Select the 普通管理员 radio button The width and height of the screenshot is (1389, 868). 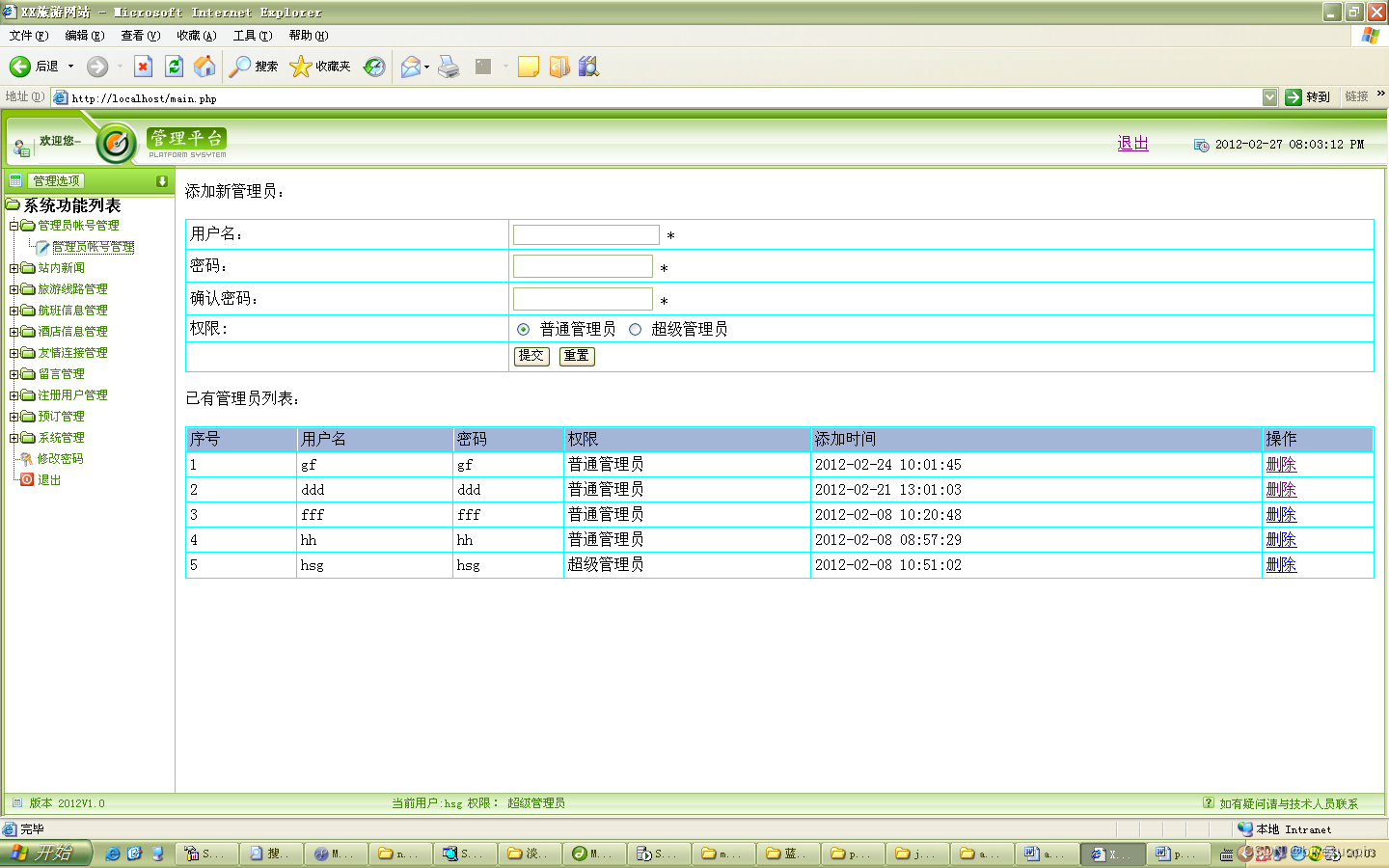(x=523, y=330)
